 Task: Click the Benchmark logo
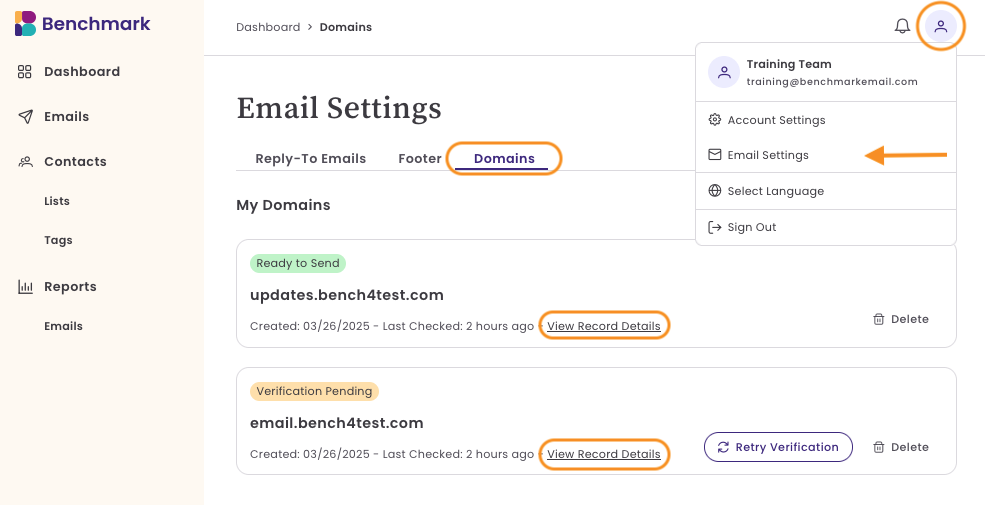coord(82,24)
